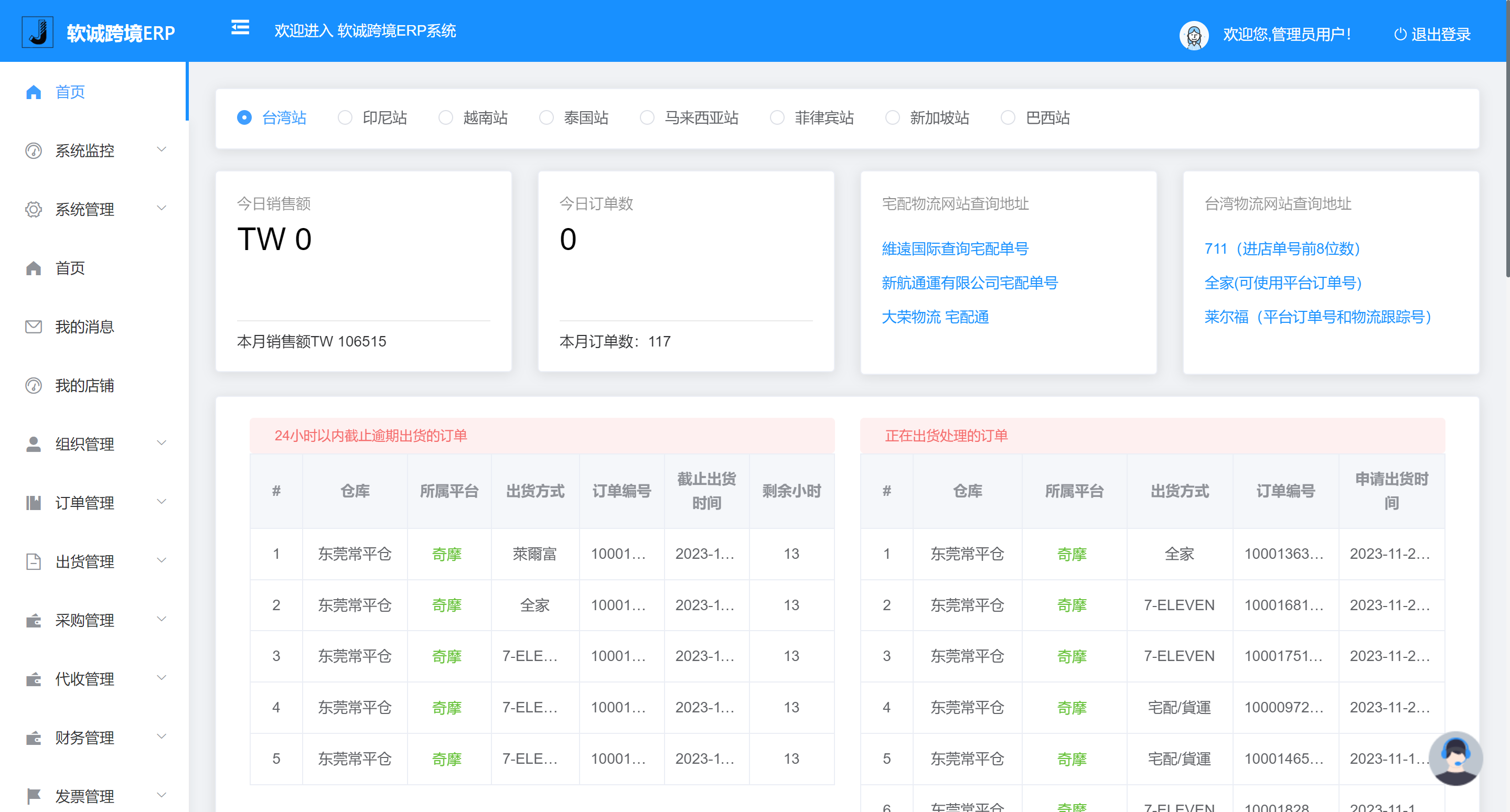Click the document icon for 出货管理
This screenshot has width=1510, height=812.
[34, 561]
